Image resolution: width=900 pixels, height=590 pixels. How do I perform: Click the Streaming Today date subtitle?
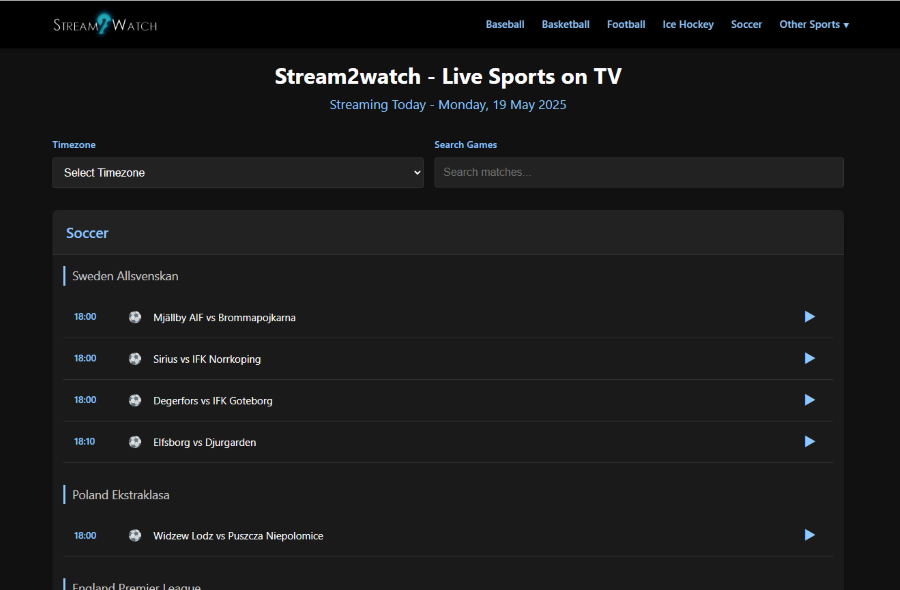(x=448, y=104)
